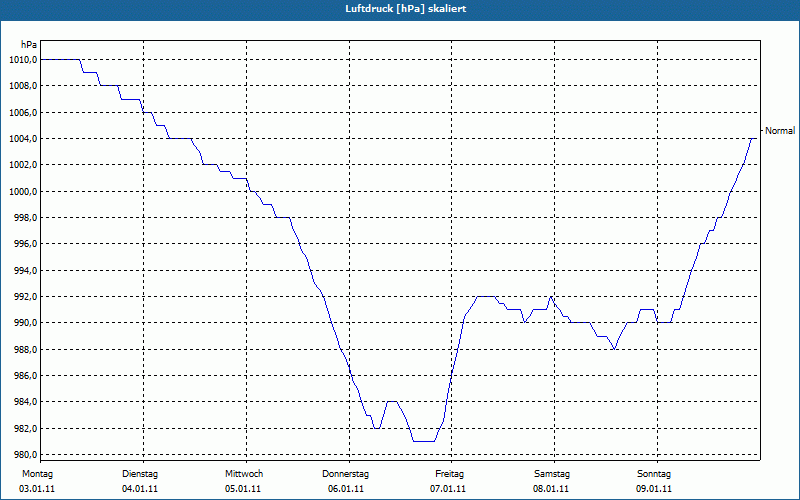
Task: Click the 1000,0 axis value
Action: coord(23,191)
